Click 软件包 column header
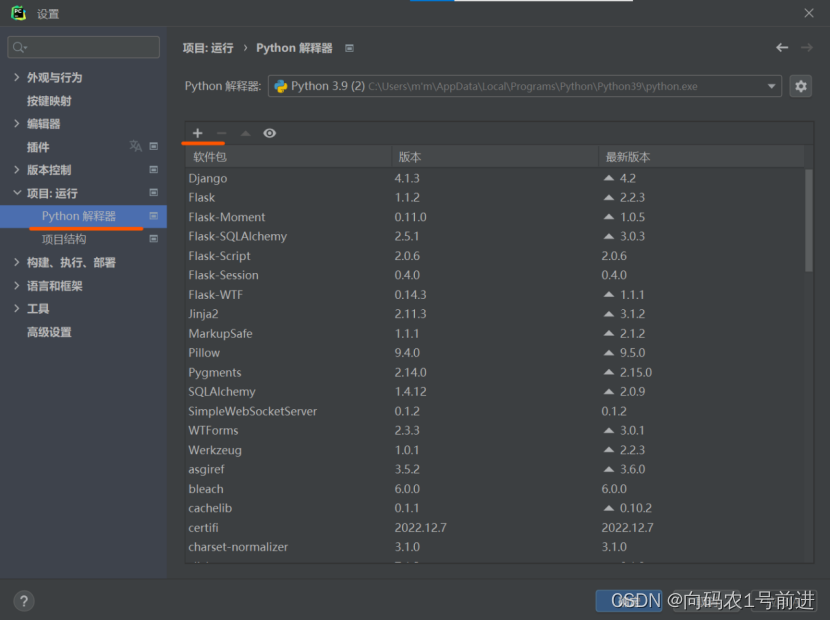 click(289, 157)
